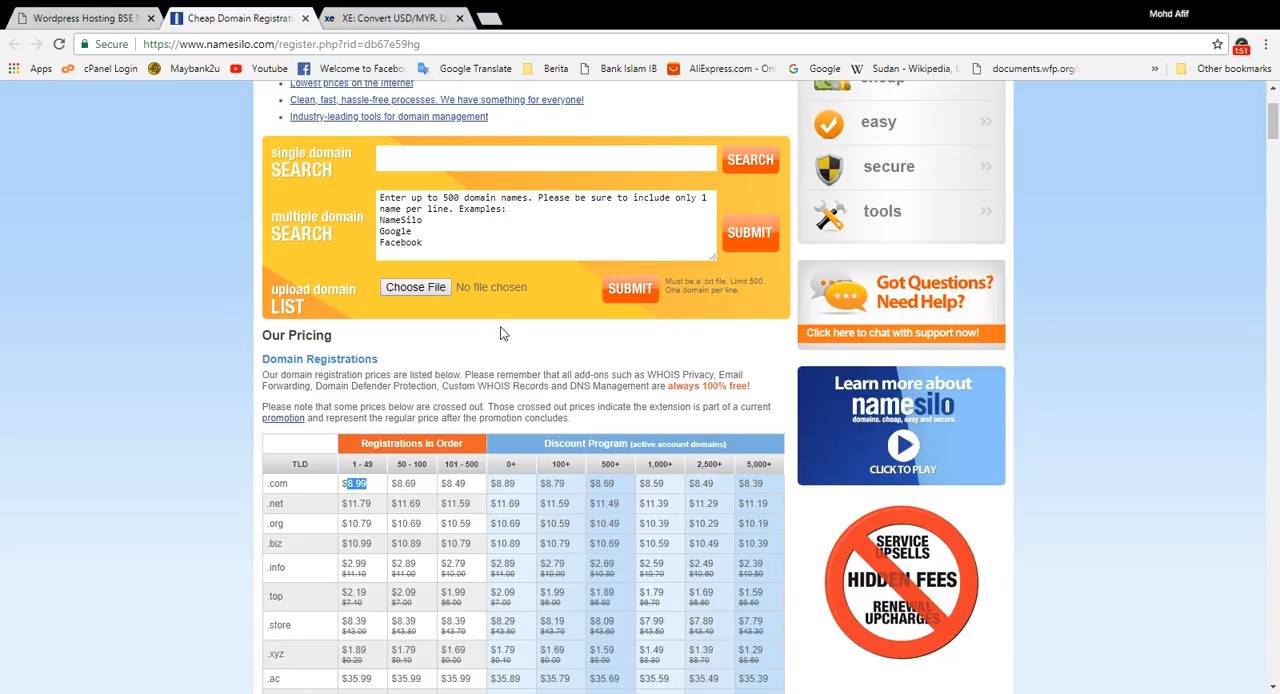The height and width of the screenshot is (694, 1280).
Task: Click the orange SEARCH button for single domain
Action: 750,160
